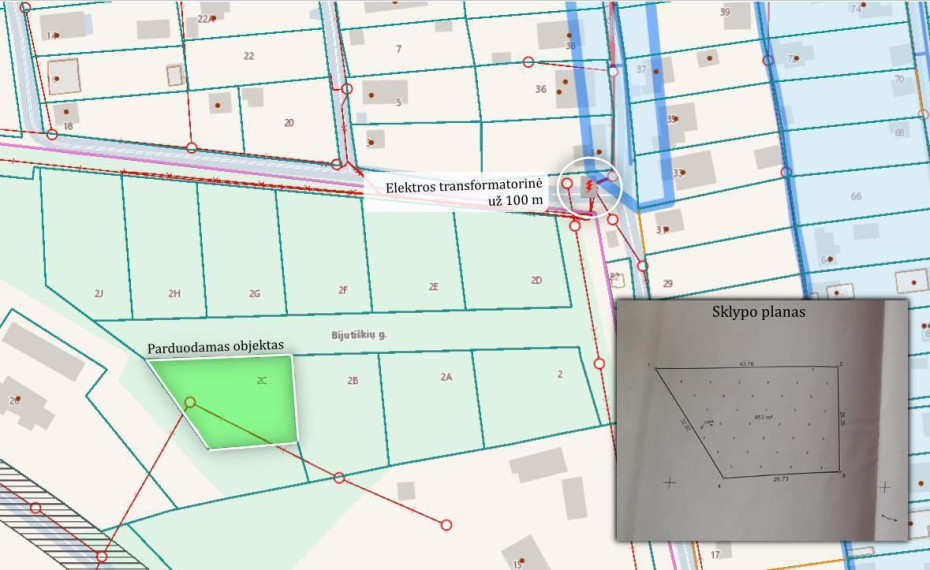
Task: Click the 'Sklypo planas' title text
Action: [x=759, y=312]
